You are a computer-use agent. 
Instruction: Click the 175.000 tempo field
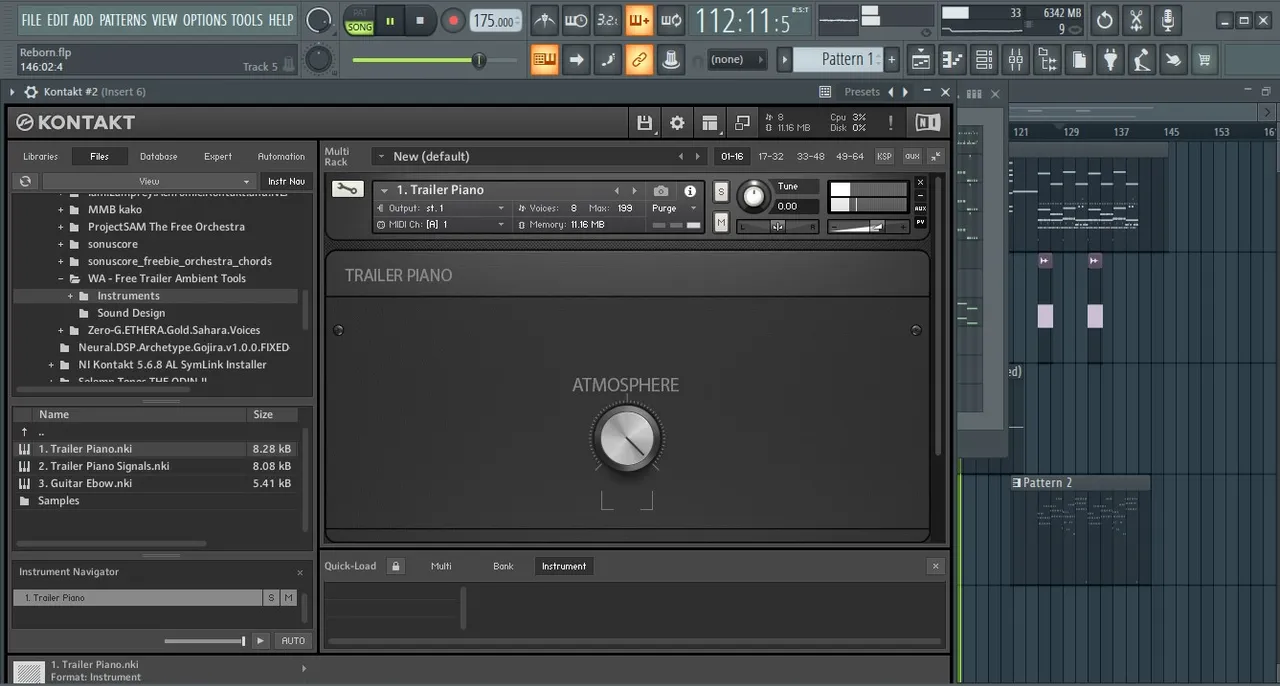coord(496,20)
